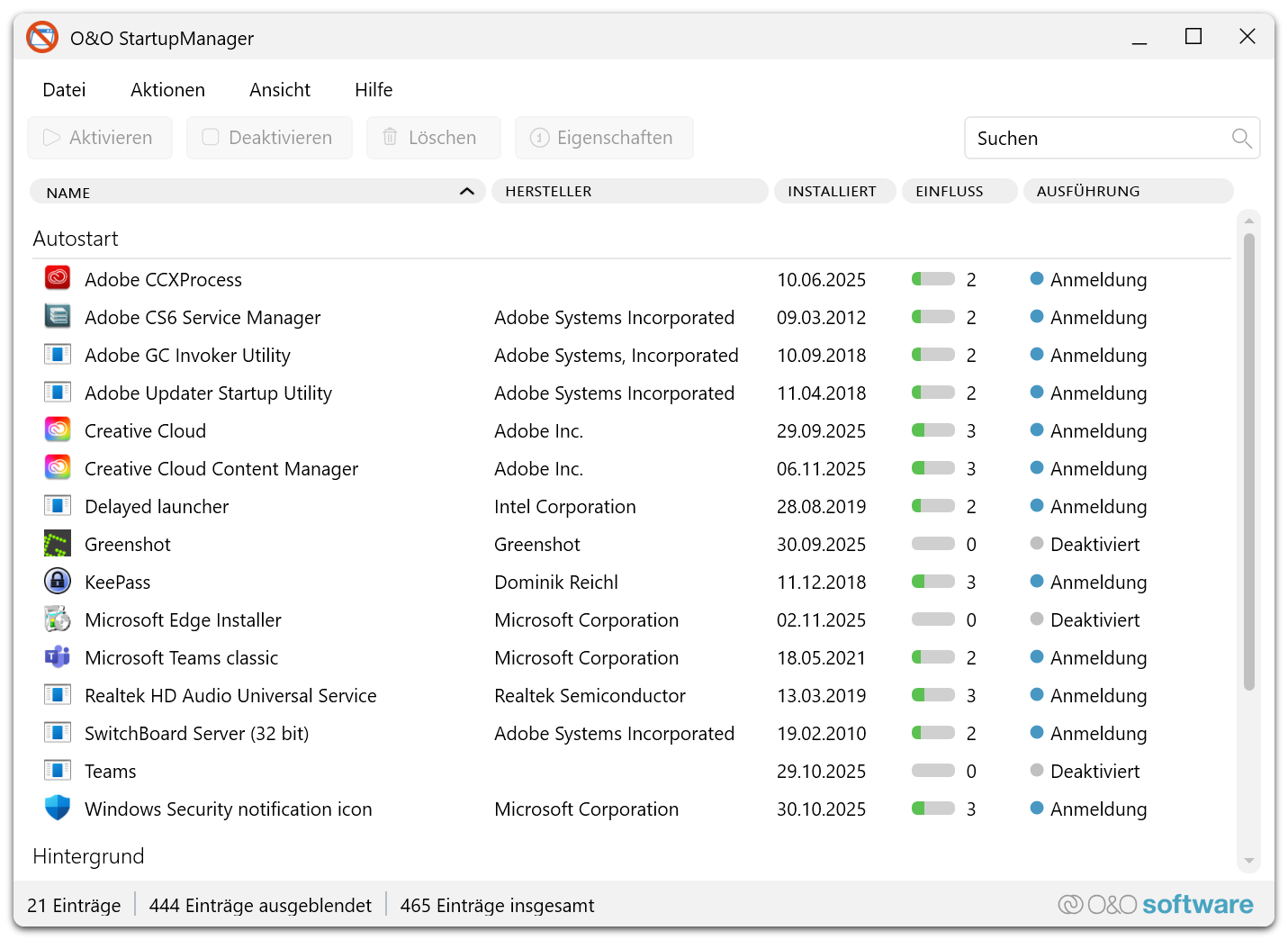Click the grey Deaktiviert status dot for Greenshot
The height and width of the screenshot is (940, 1288).
[1037, 544]
